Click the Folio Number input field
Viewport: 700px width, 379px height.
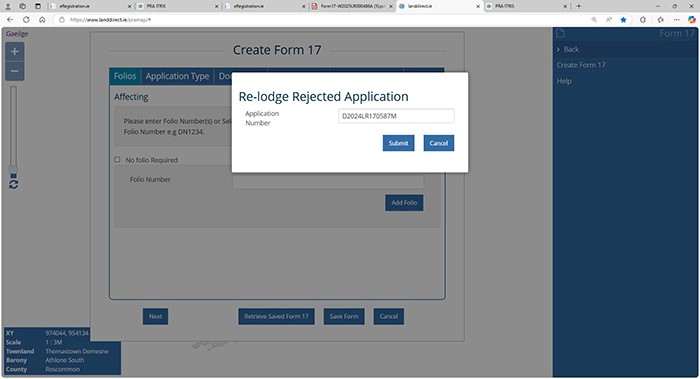[x=328, y=181]
